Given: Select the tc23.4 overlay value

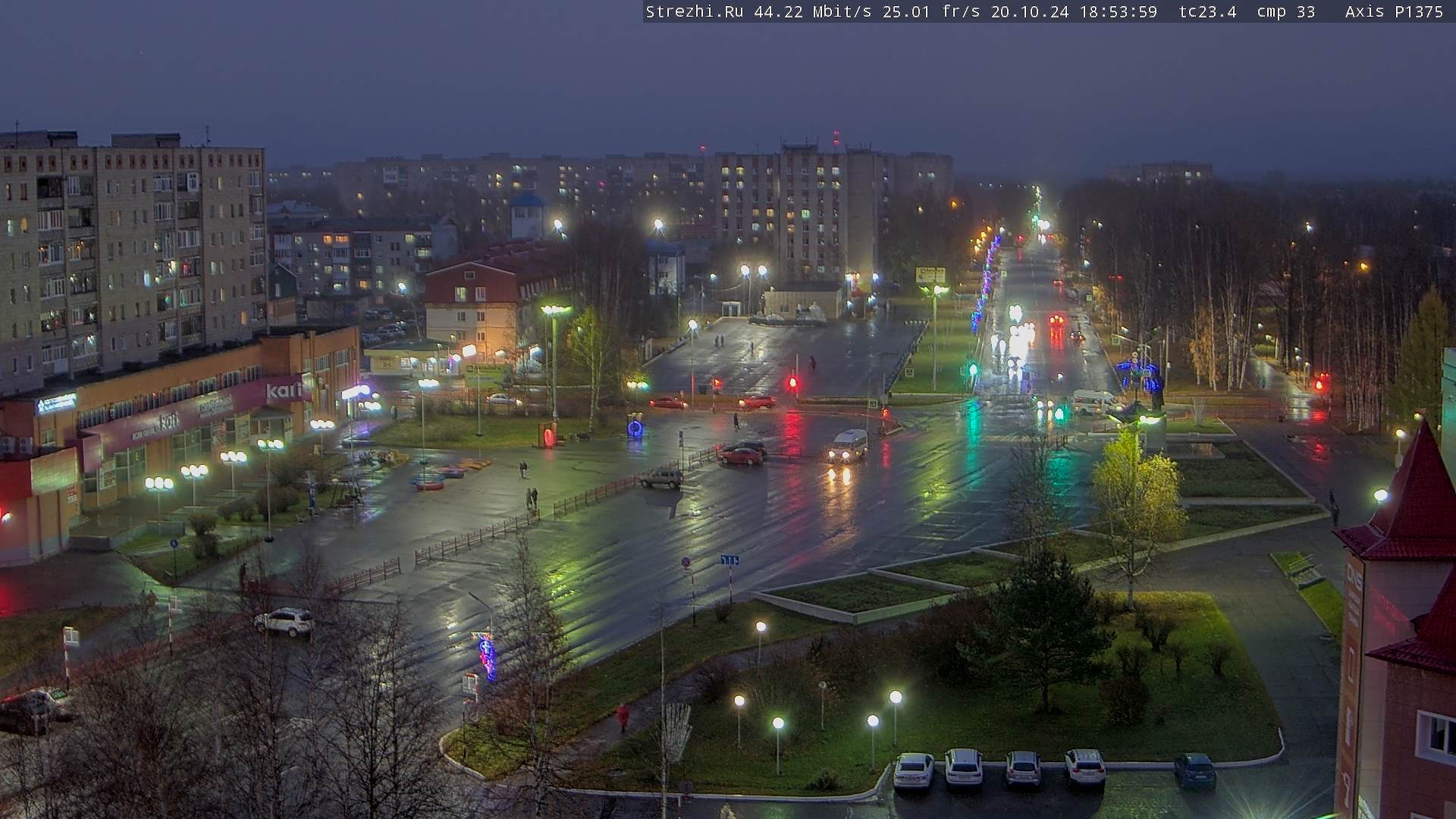Looking at the screenshot, I should pos(1207,11).
